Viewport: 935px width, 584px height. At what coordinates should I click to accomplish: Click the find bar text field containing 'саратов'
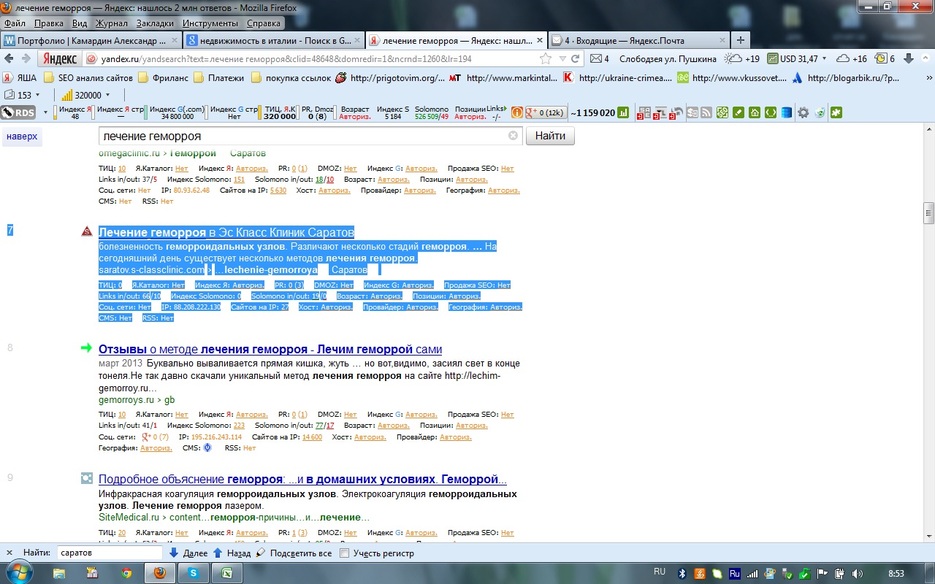tap(109, 553)
